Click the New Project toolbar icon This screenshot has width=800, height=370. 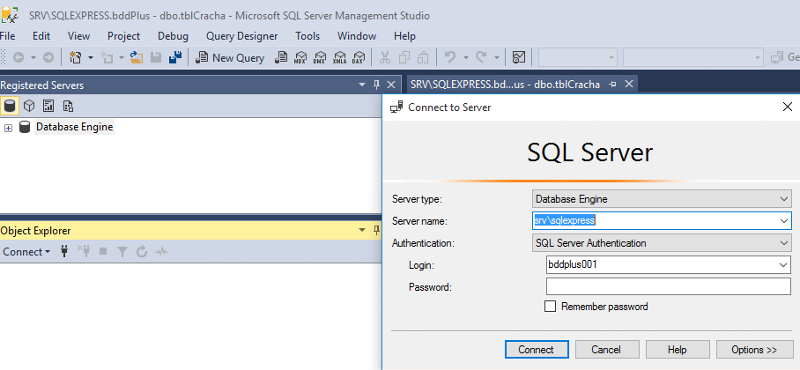tap(76, 58)
